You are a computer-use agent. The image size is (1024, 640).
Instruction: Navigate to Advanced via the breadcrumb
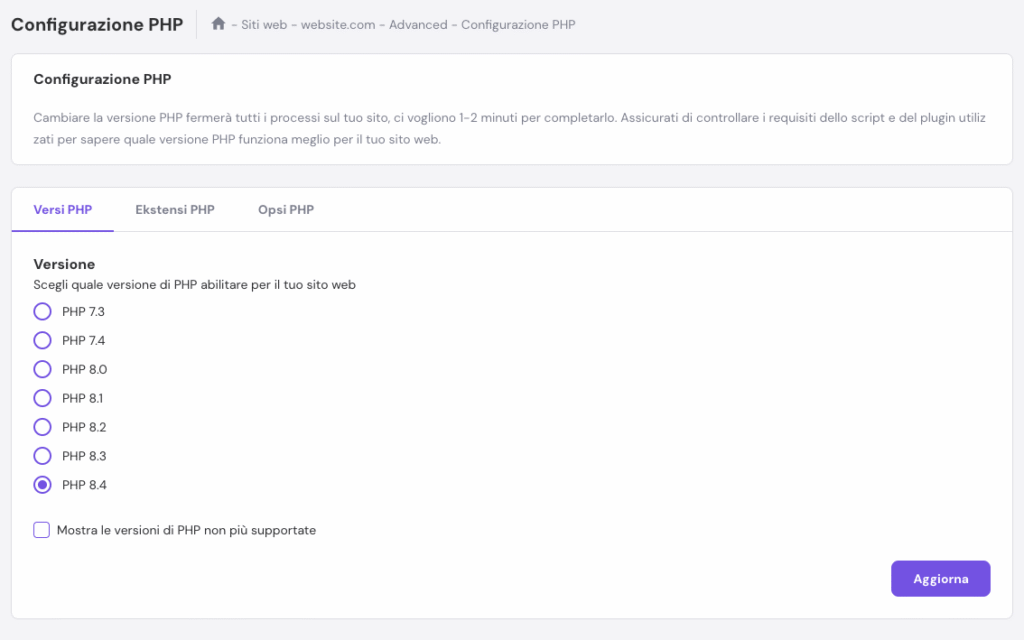tap(418, 24)
